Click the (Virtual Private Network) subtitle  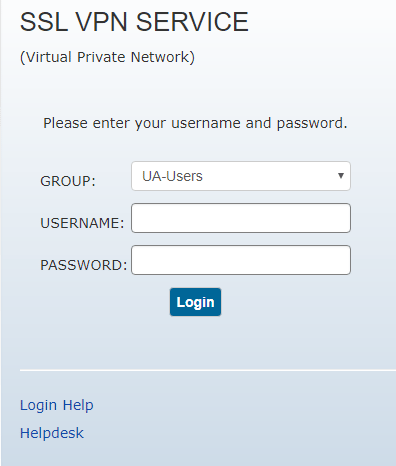[107, 57]
